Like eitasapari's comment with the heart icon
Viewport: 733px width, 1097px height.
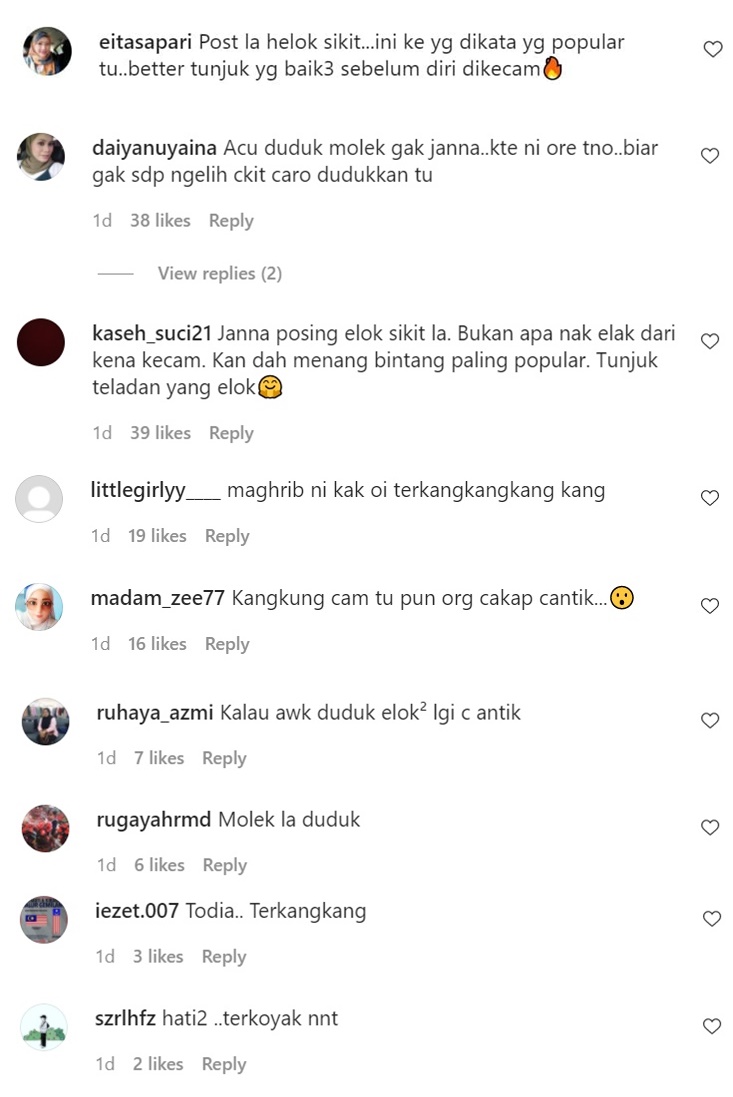[713, 49]
